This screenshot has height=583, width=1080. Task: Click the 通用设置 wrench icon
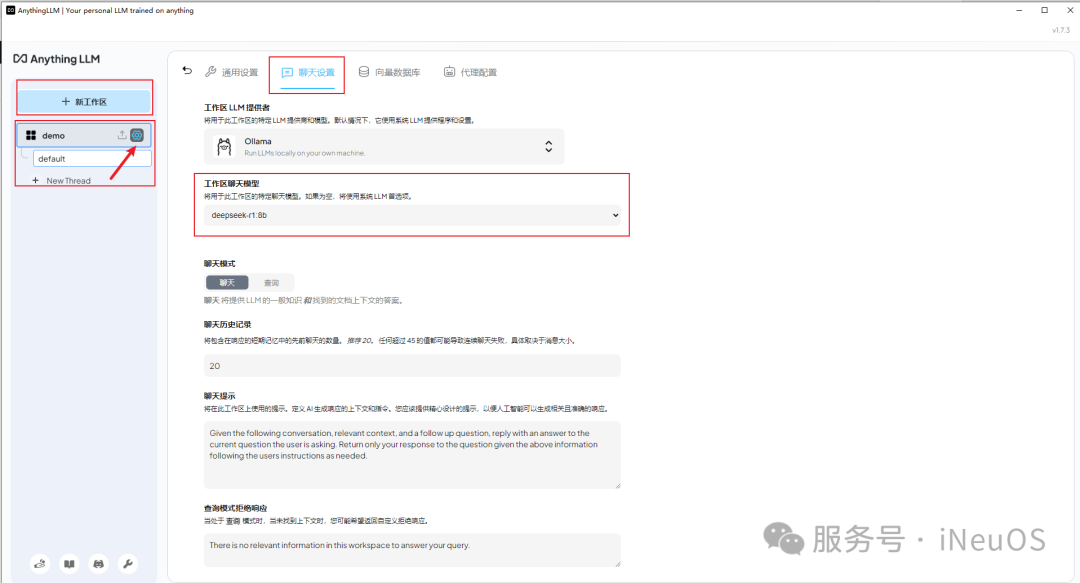[x=211, y=72]
